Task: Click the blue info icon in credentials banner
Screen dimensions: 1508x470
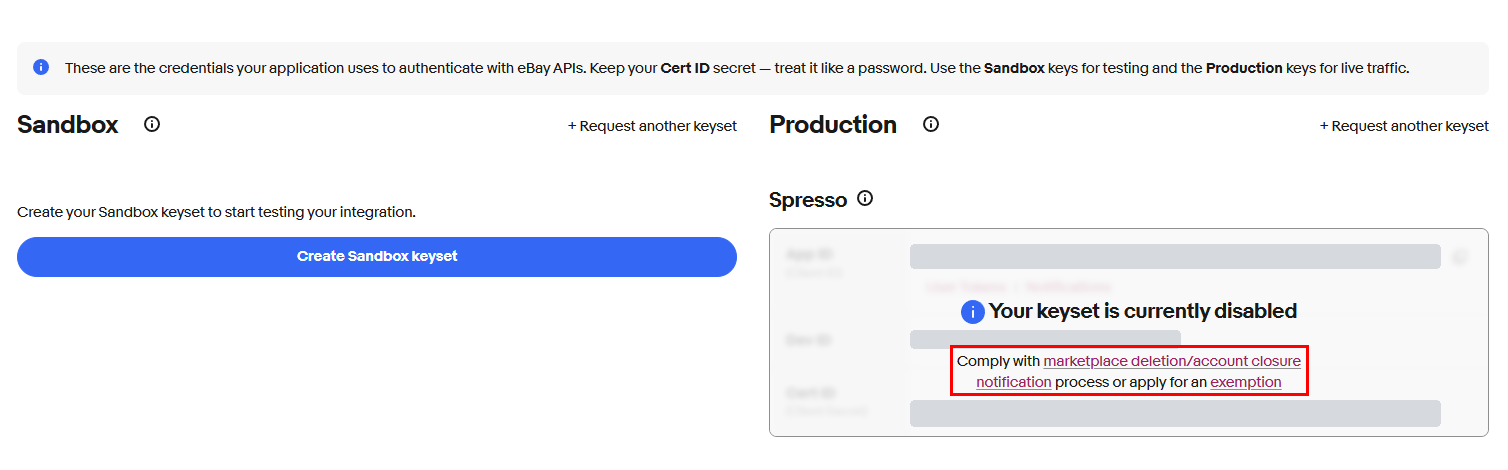Action: 41,67
